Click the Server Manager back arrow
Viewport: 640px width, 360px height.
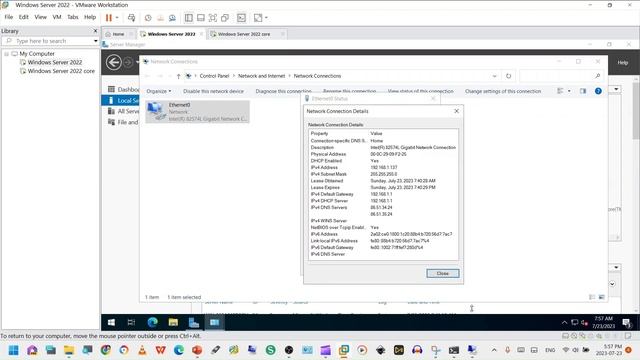point(113,62)
